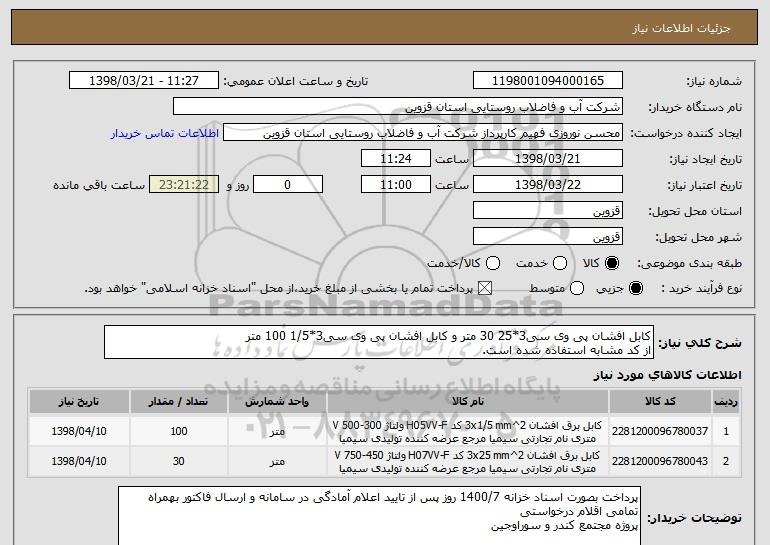Select the خدمت radio button
Screen dimensions: 770x545
pyautogui.click(x=560, y=263)
